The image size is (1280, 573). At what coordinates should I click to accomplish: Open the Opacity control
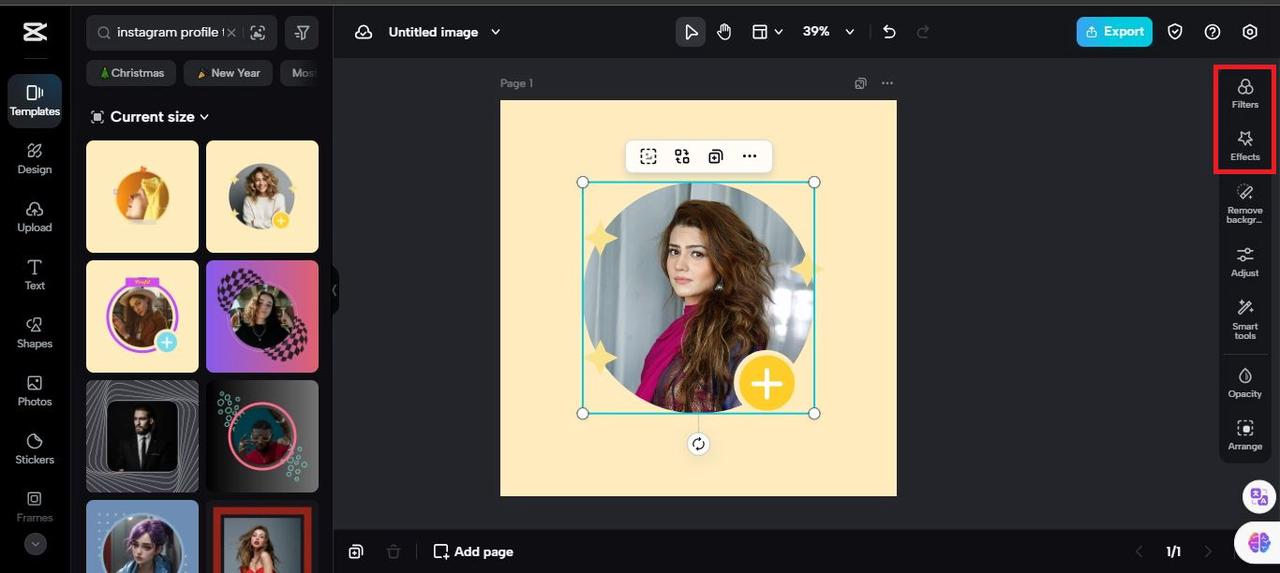click(x=1245, y=382)
